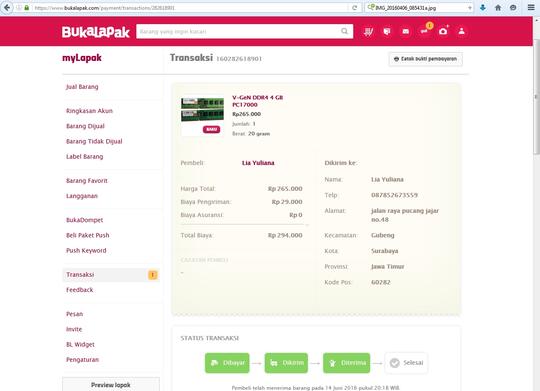The image size is (540, 391).
Task: Click the Preview lapak button
Action: [x=111, y=385]
